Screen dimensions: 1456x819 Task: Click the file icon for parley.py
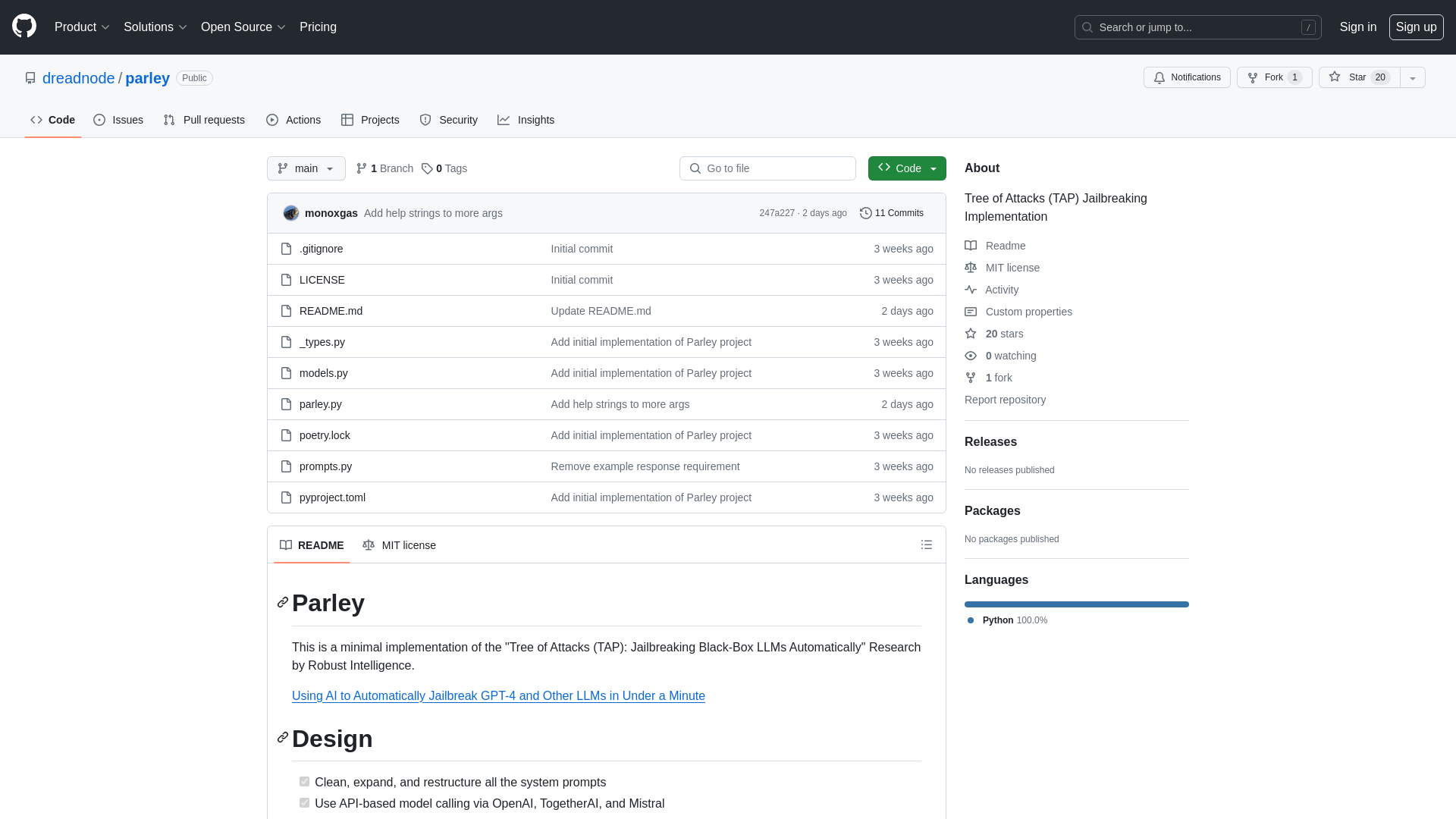[286, 404]
